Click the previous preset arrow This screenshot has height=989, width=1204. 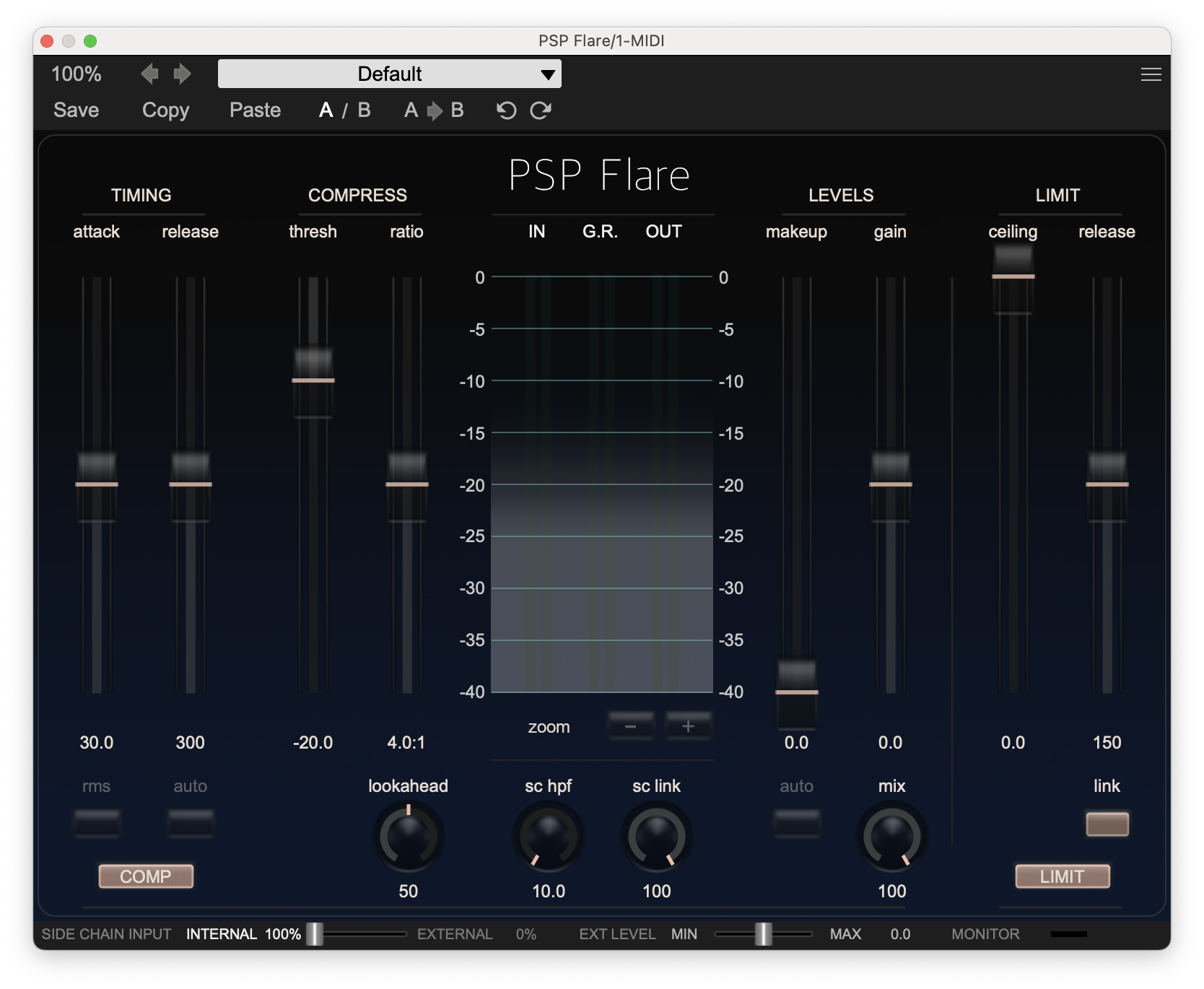click(150, 74)
